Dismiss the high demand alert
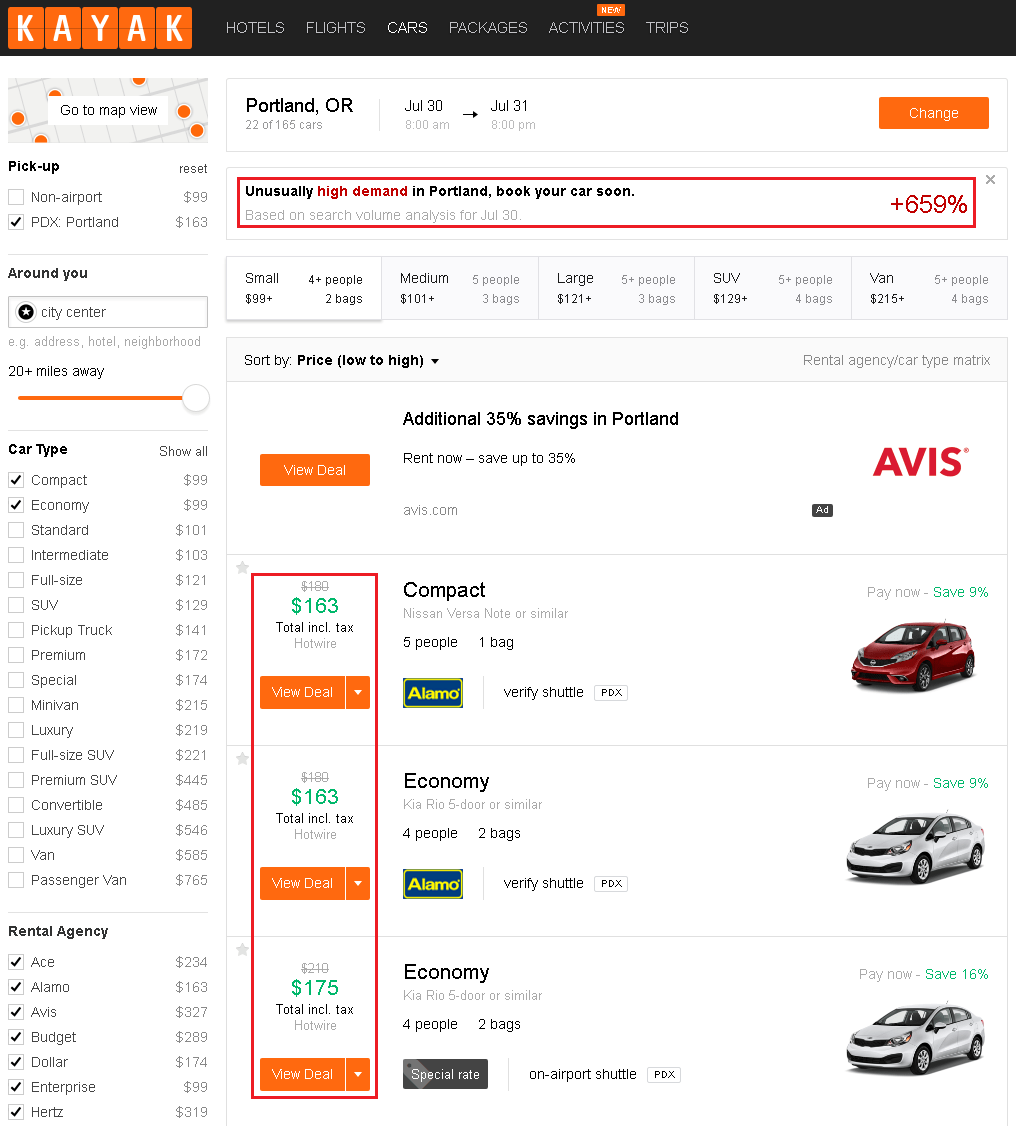Screen dimensions: 1016x1126 990,180
